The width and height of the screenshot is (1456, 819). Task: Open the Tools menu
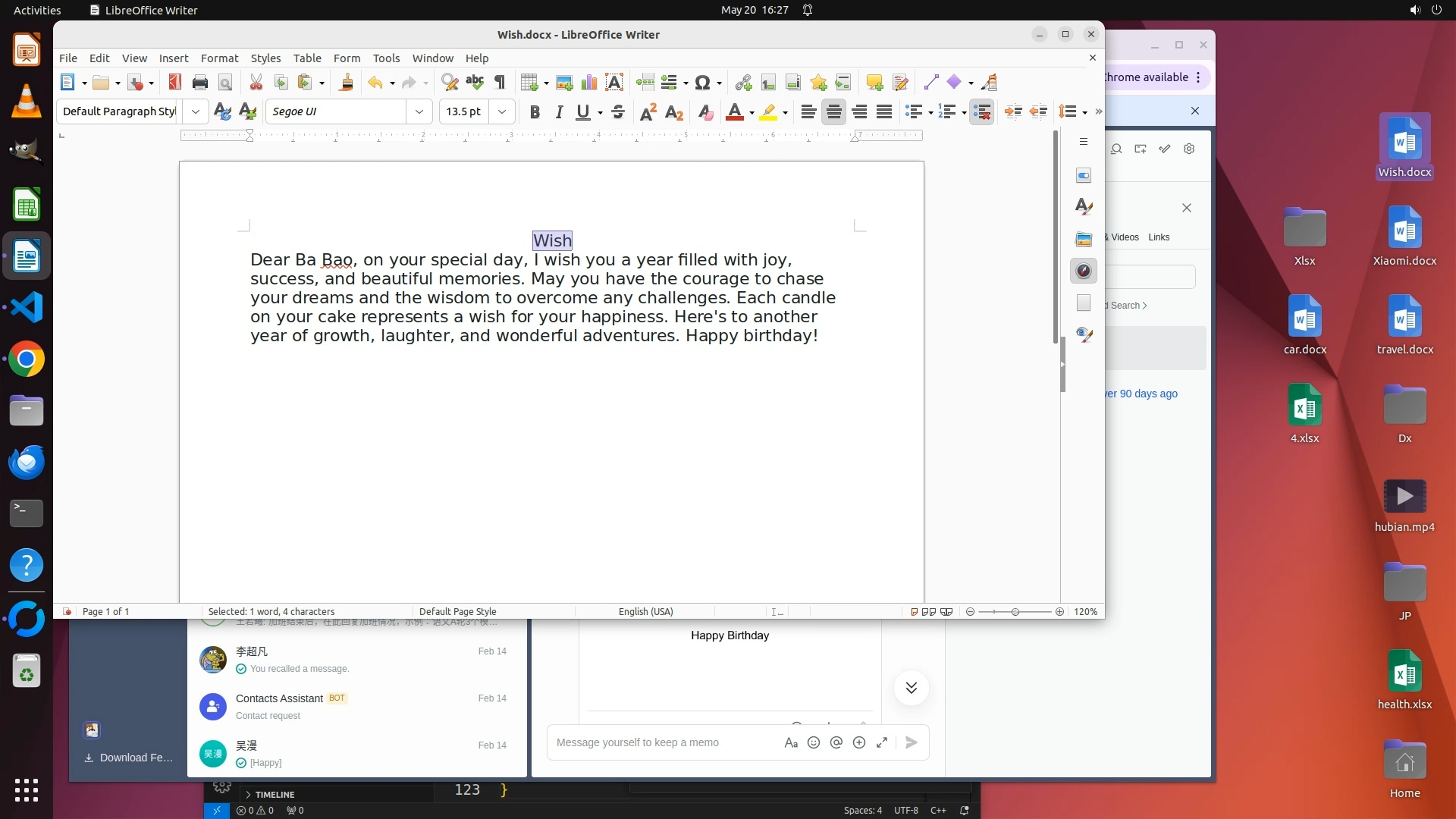(386, 58)
